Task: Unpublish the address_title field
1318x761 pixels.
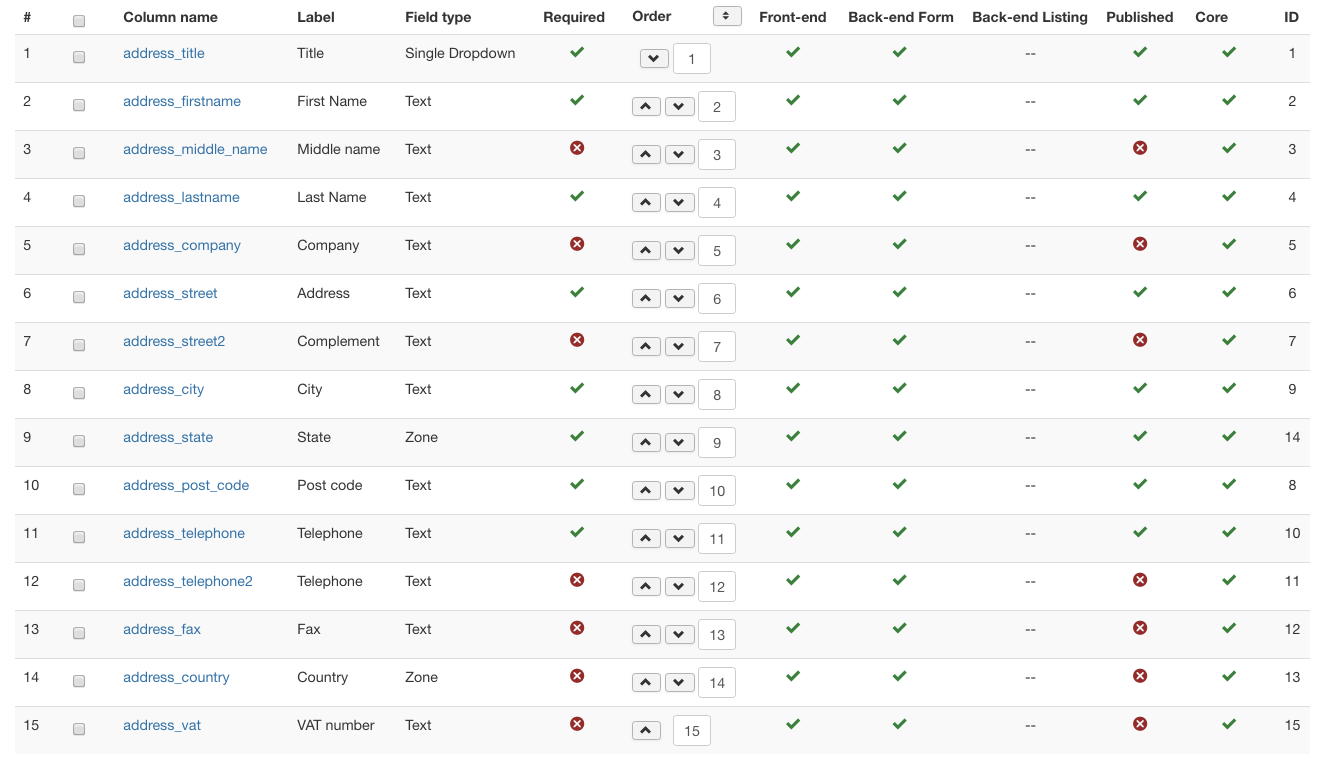Action: [x=1139, y=52]
